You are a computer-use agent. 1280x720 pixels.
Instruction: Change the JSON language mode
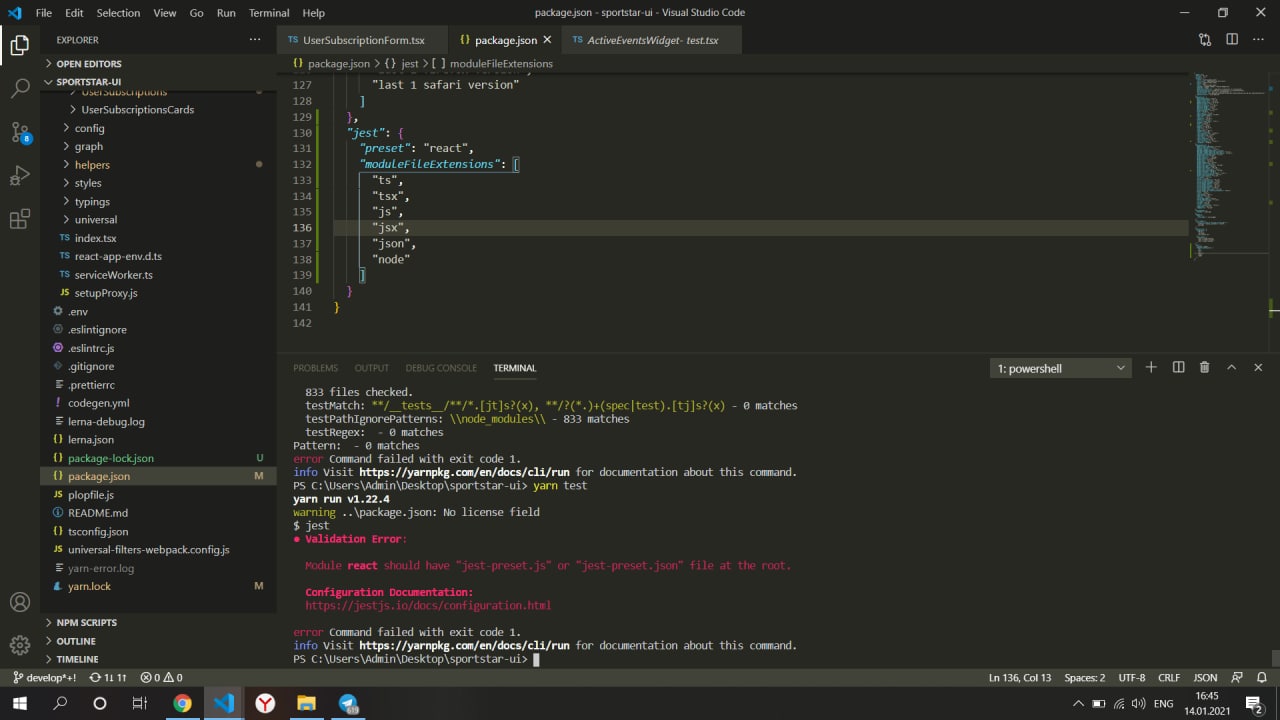[1205, 677]
